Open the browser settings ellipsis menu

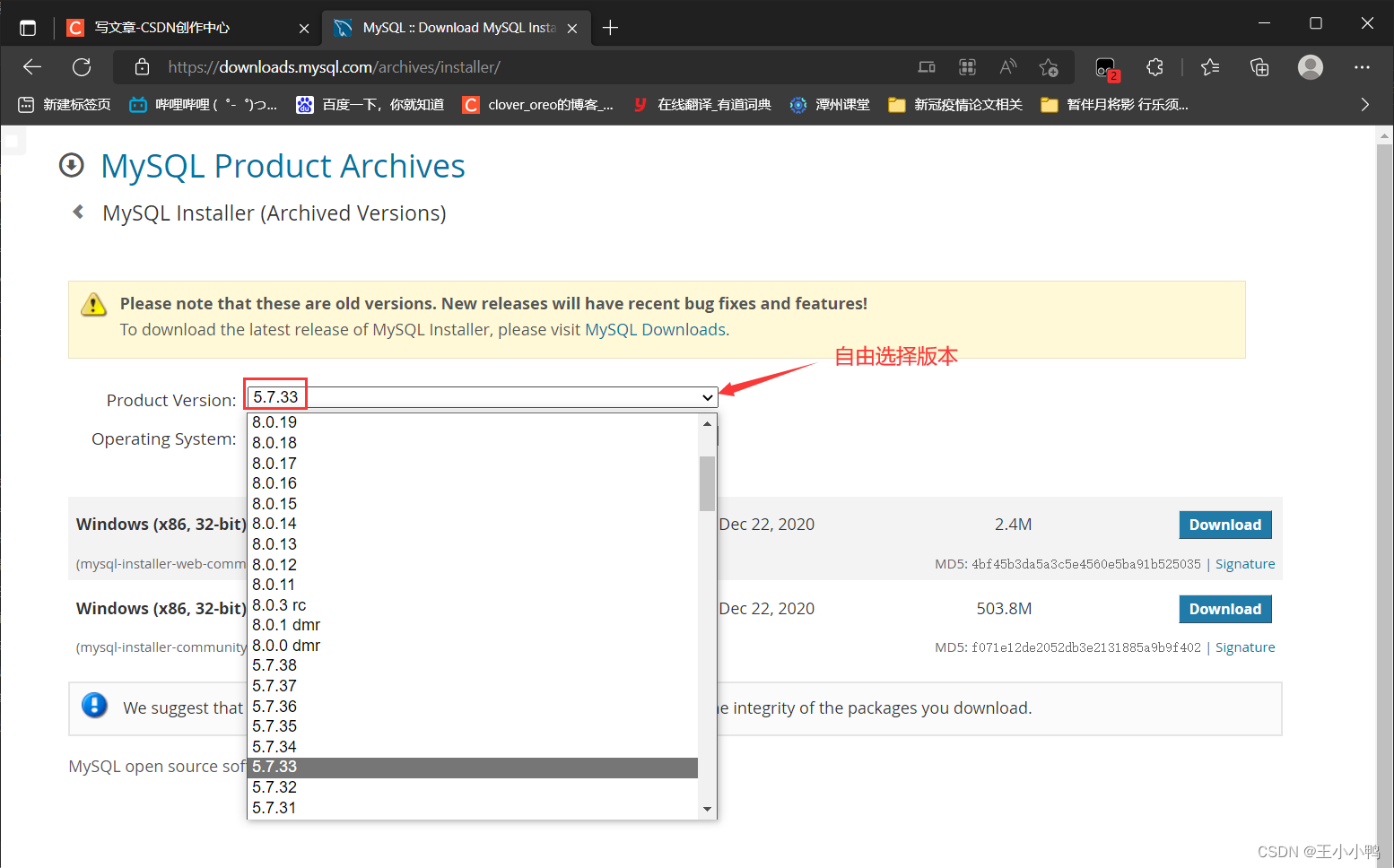coord(1362,67)
